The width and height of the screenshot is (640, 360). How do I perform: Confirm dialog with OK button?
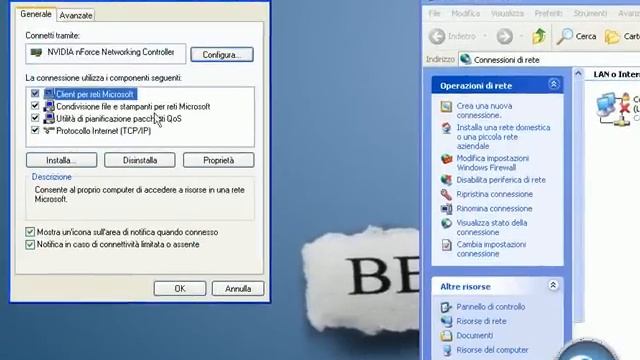coord(180,289)
